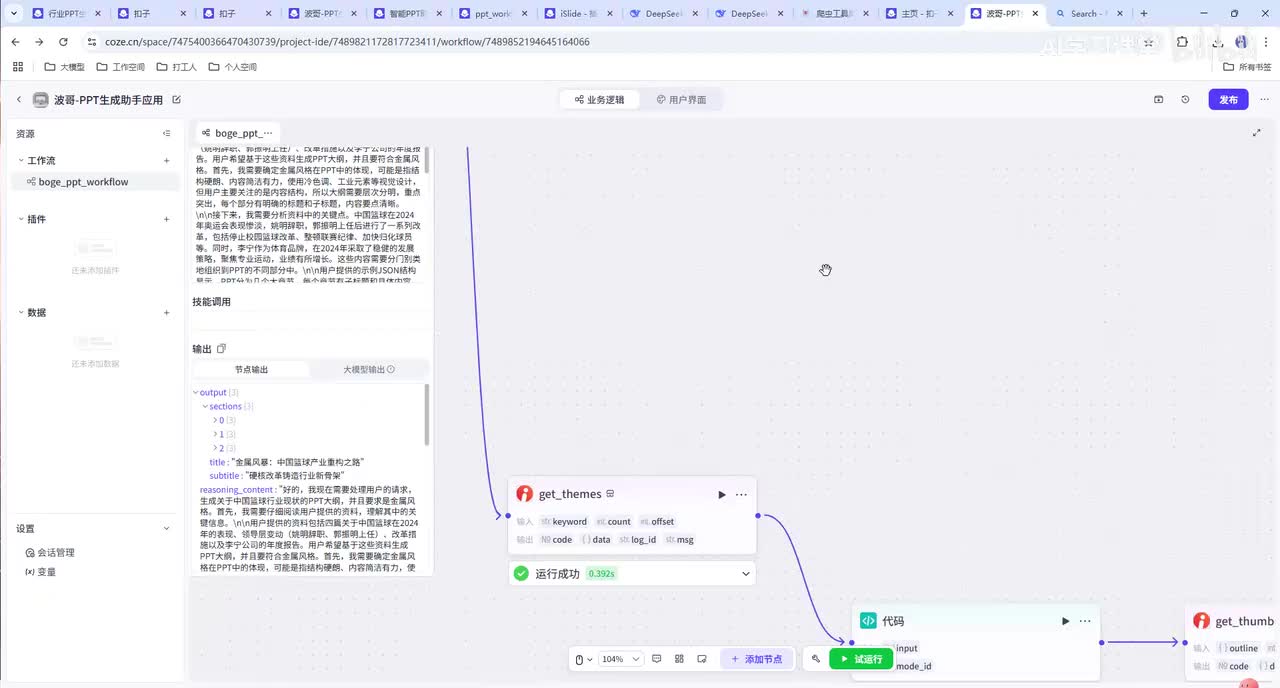Image resolution: width=1280 pixels, height=688 pixels.
Task: Open the 104% zoom level dropdown
Action: (621, 660)
